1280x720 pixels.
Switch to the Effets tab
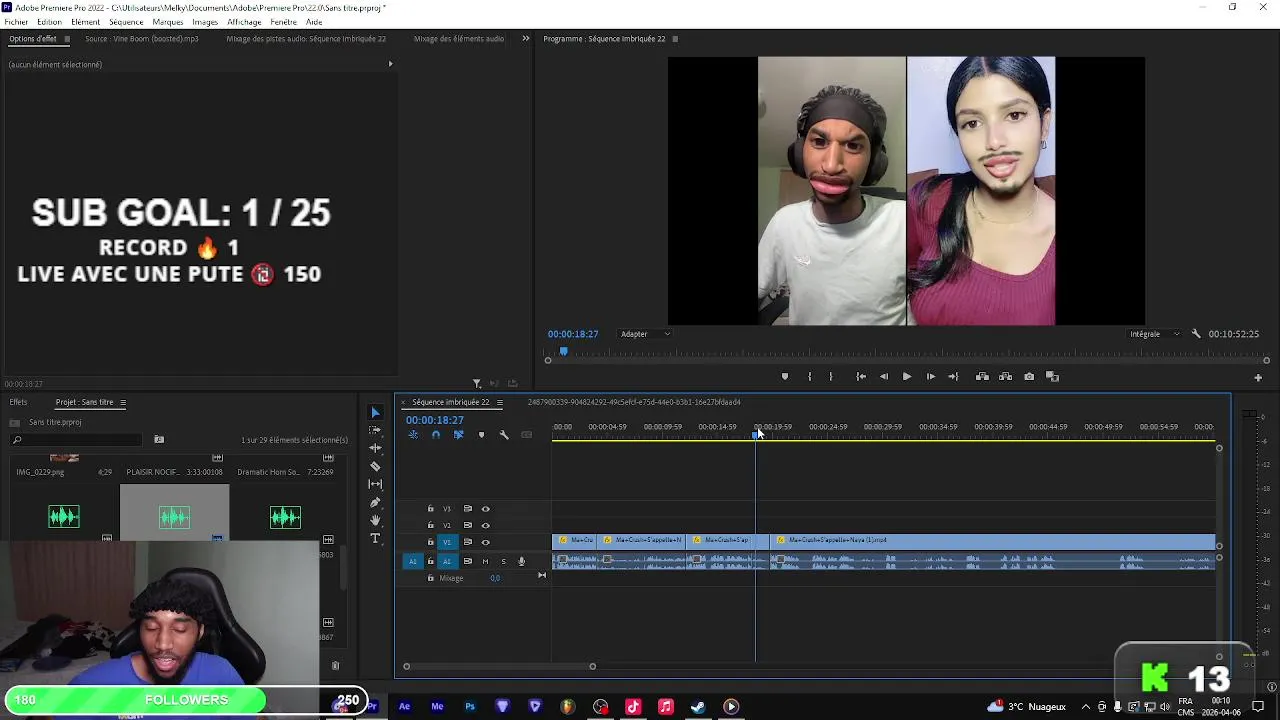coord(18,402)
